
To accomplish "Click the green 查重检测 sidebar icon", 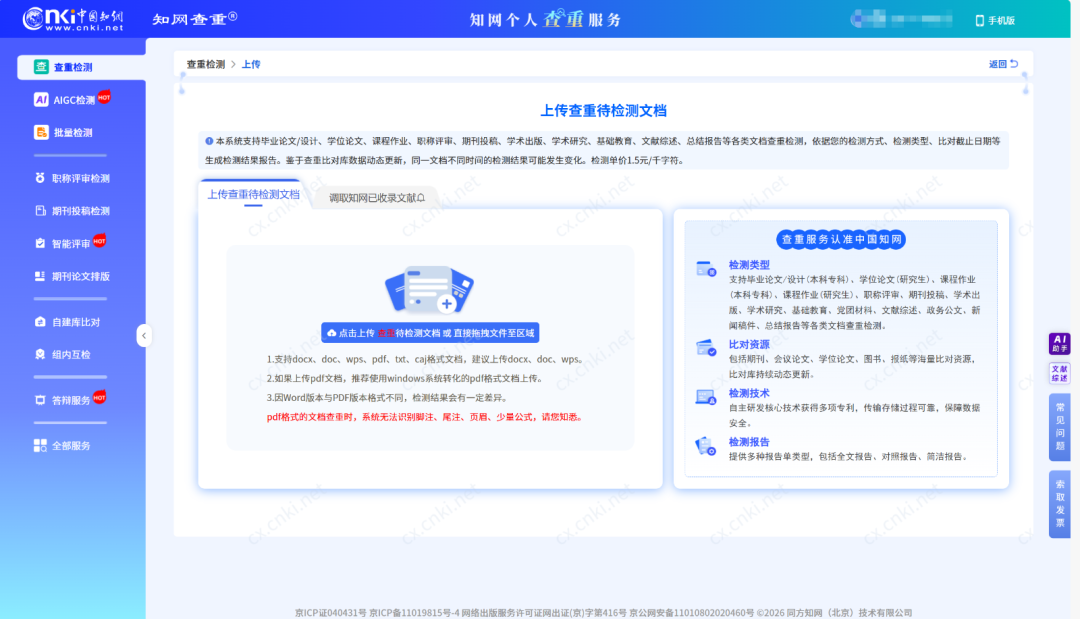I will click(41, 67).
